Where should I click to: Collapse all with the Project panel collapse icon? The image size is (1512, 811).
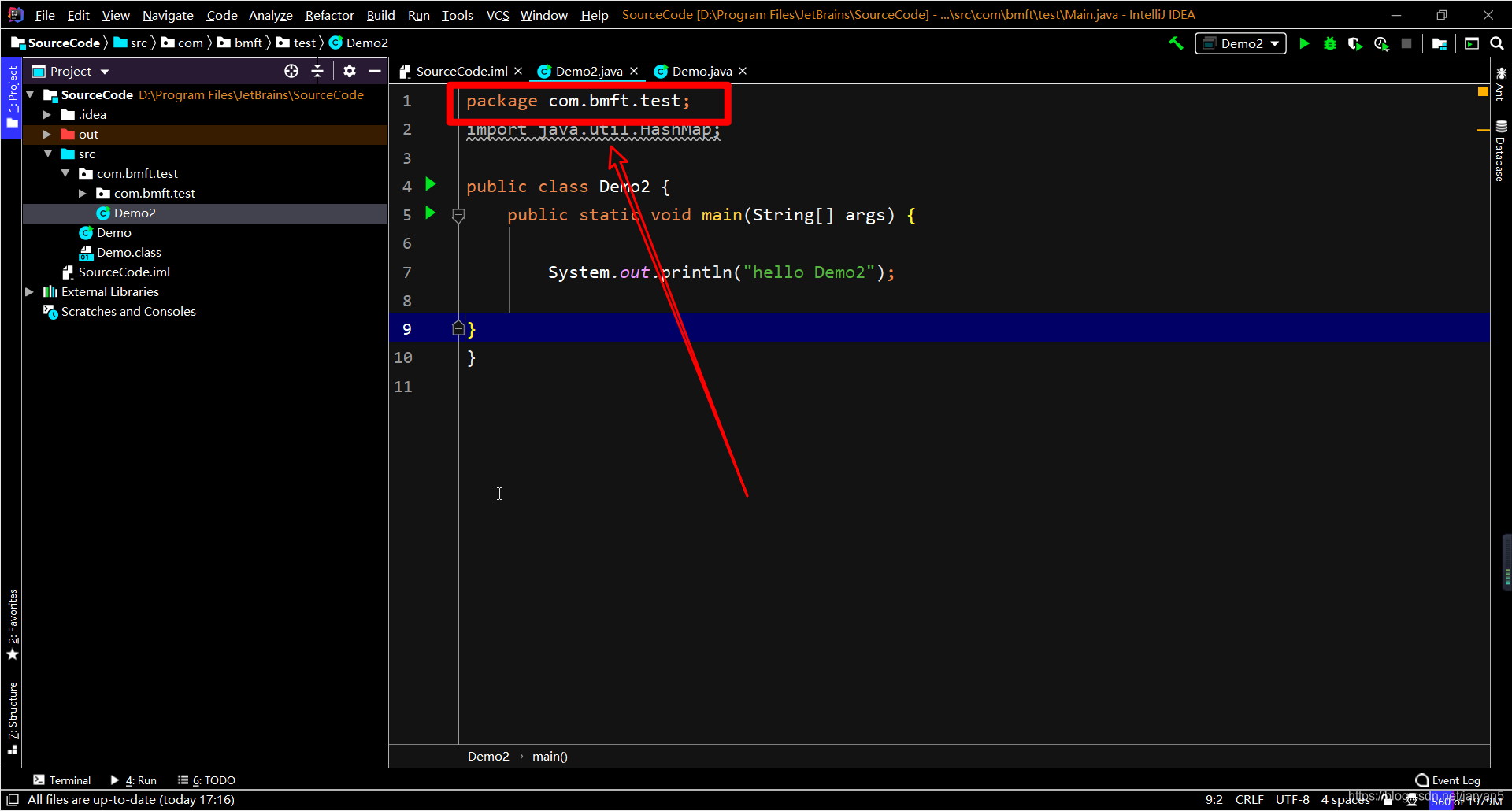pos(317,71)
